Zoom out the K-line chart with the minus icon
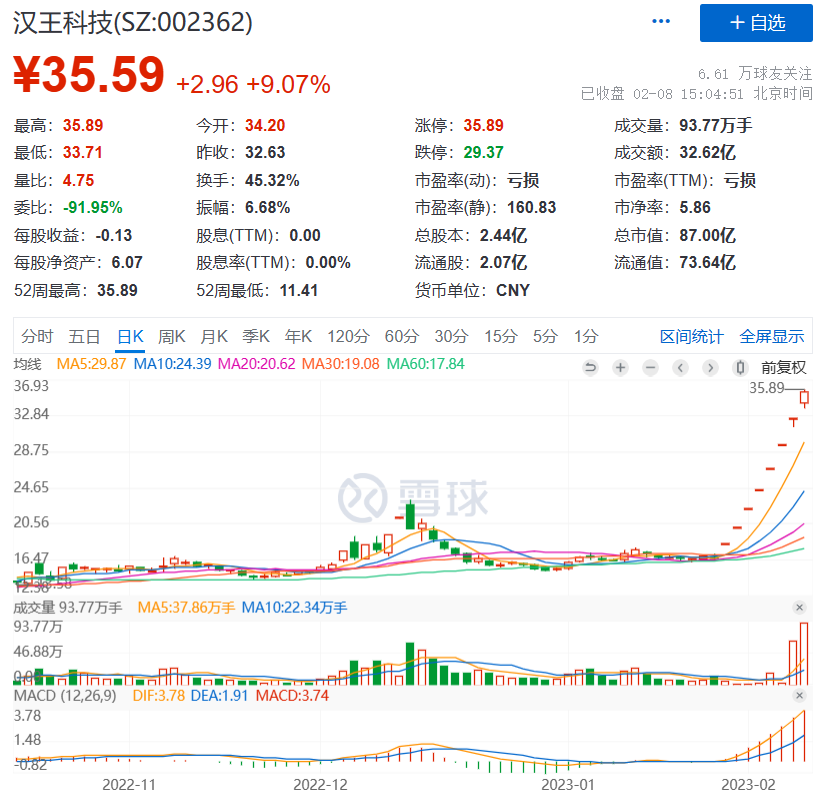 tap(650, 367)
